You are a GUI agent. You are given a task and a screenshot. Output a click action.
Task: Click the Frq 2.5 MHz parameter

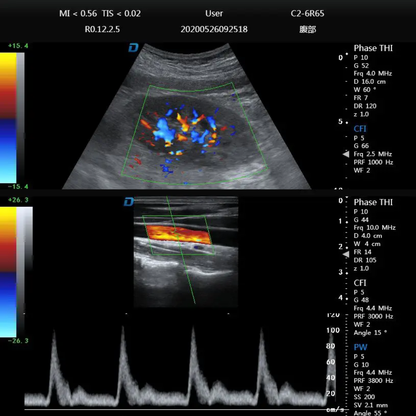pyautogui.click(x=373, y=154)
